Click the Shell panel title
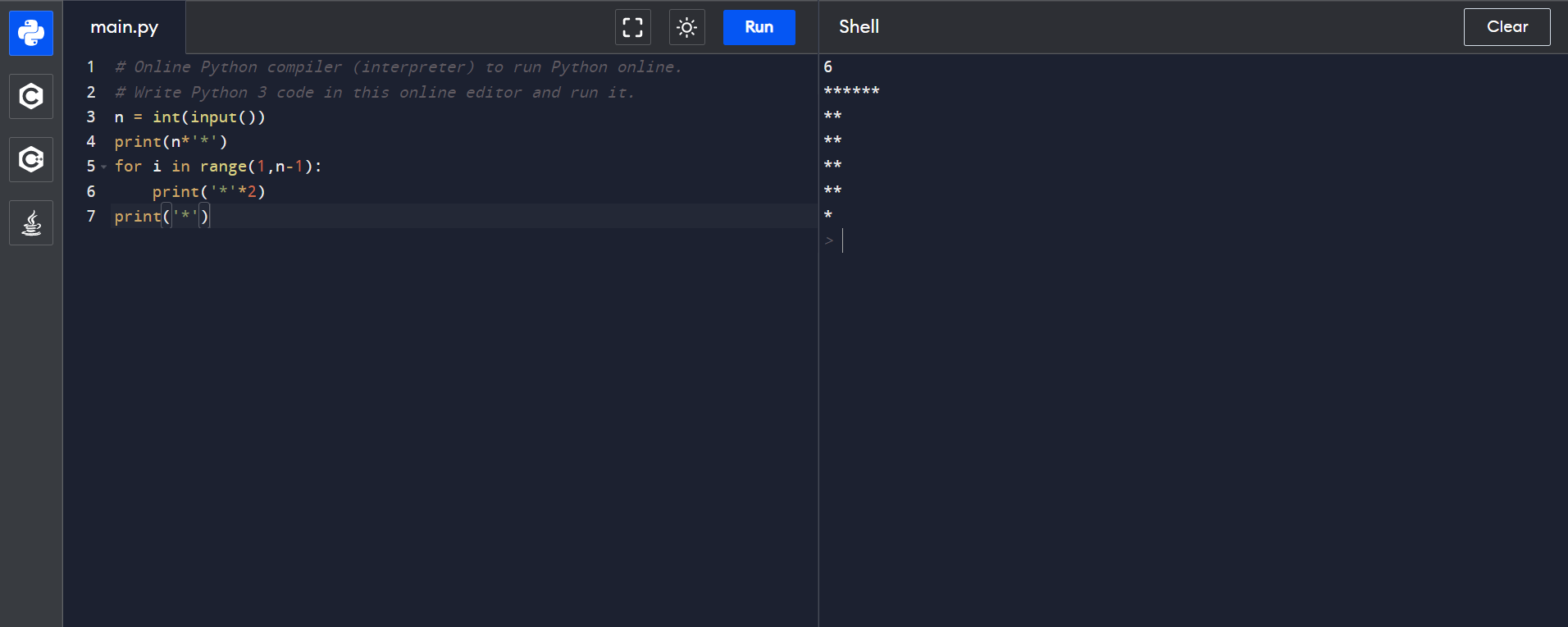The image size is (1568, 627). (x=859, y=27)
